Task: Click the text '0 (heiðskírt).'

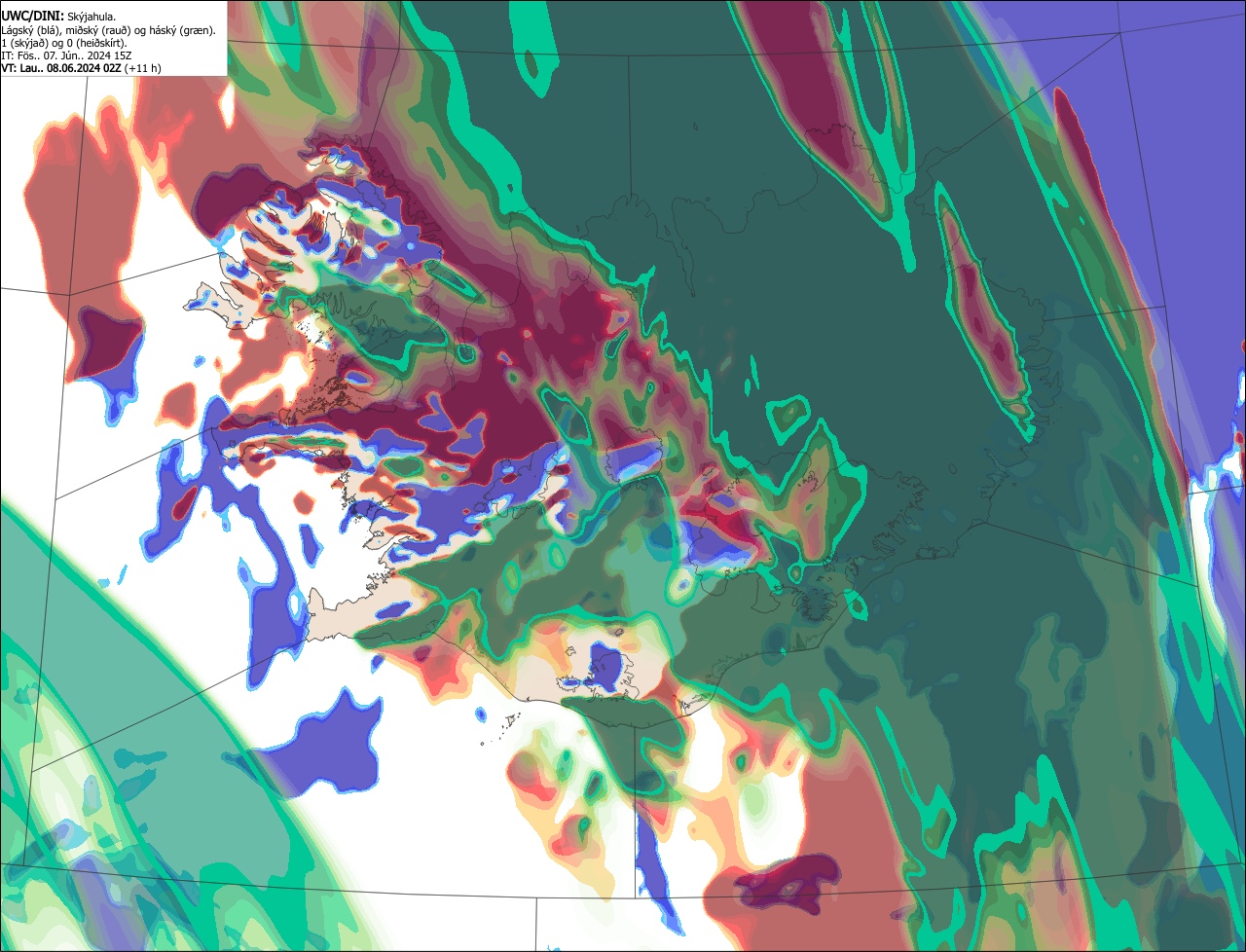Action: (96, 44)
